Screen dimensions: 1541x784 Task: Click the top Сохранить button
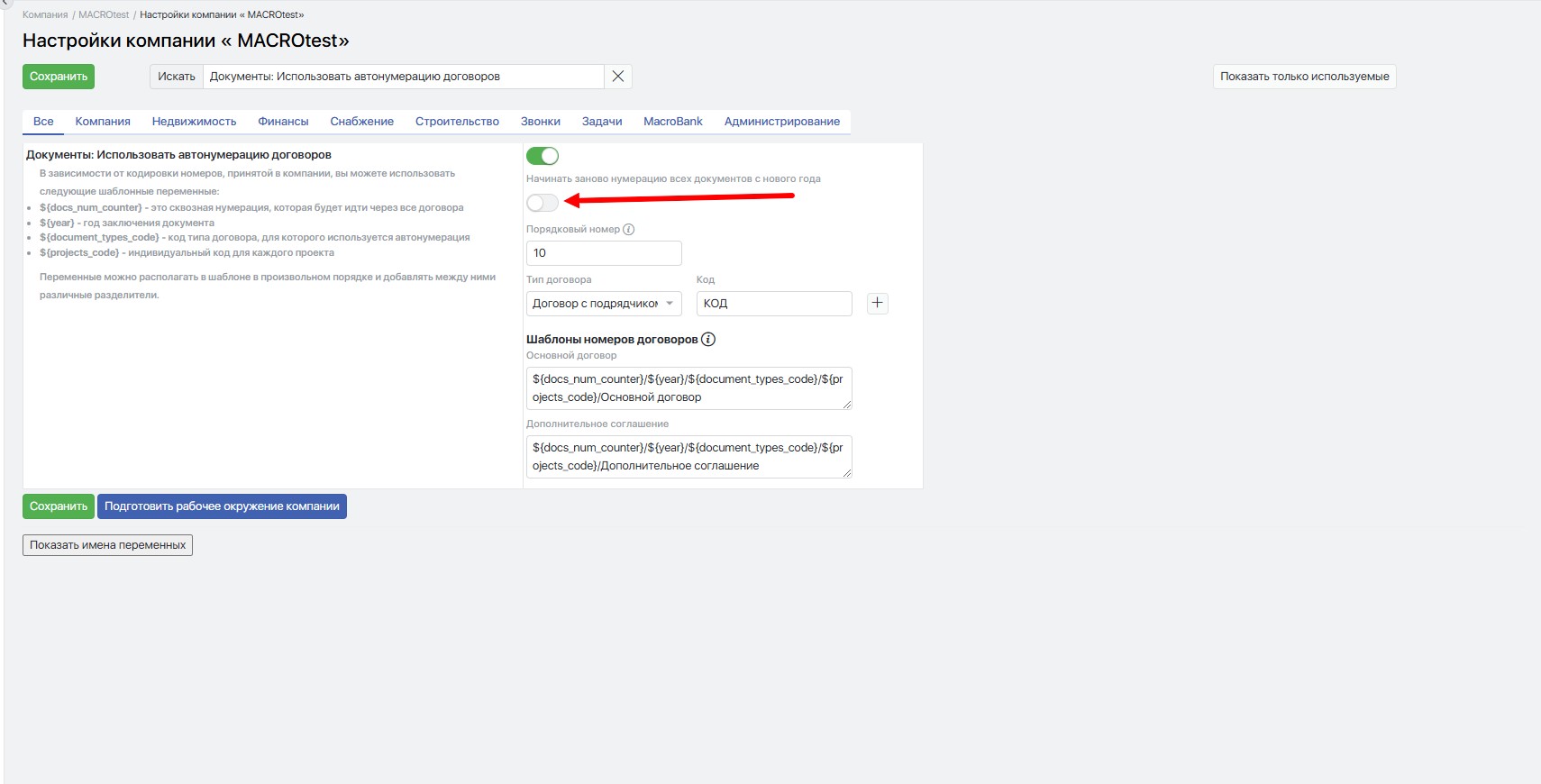59,77
